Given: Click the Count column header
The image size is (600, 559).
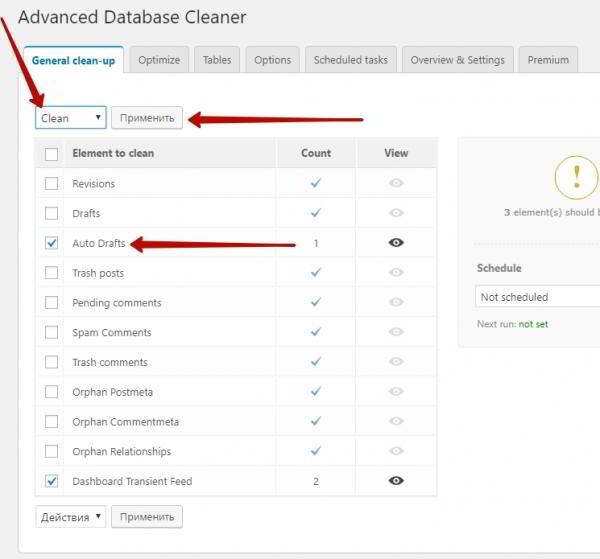Looking at the screenshot, I should point(316,153).
